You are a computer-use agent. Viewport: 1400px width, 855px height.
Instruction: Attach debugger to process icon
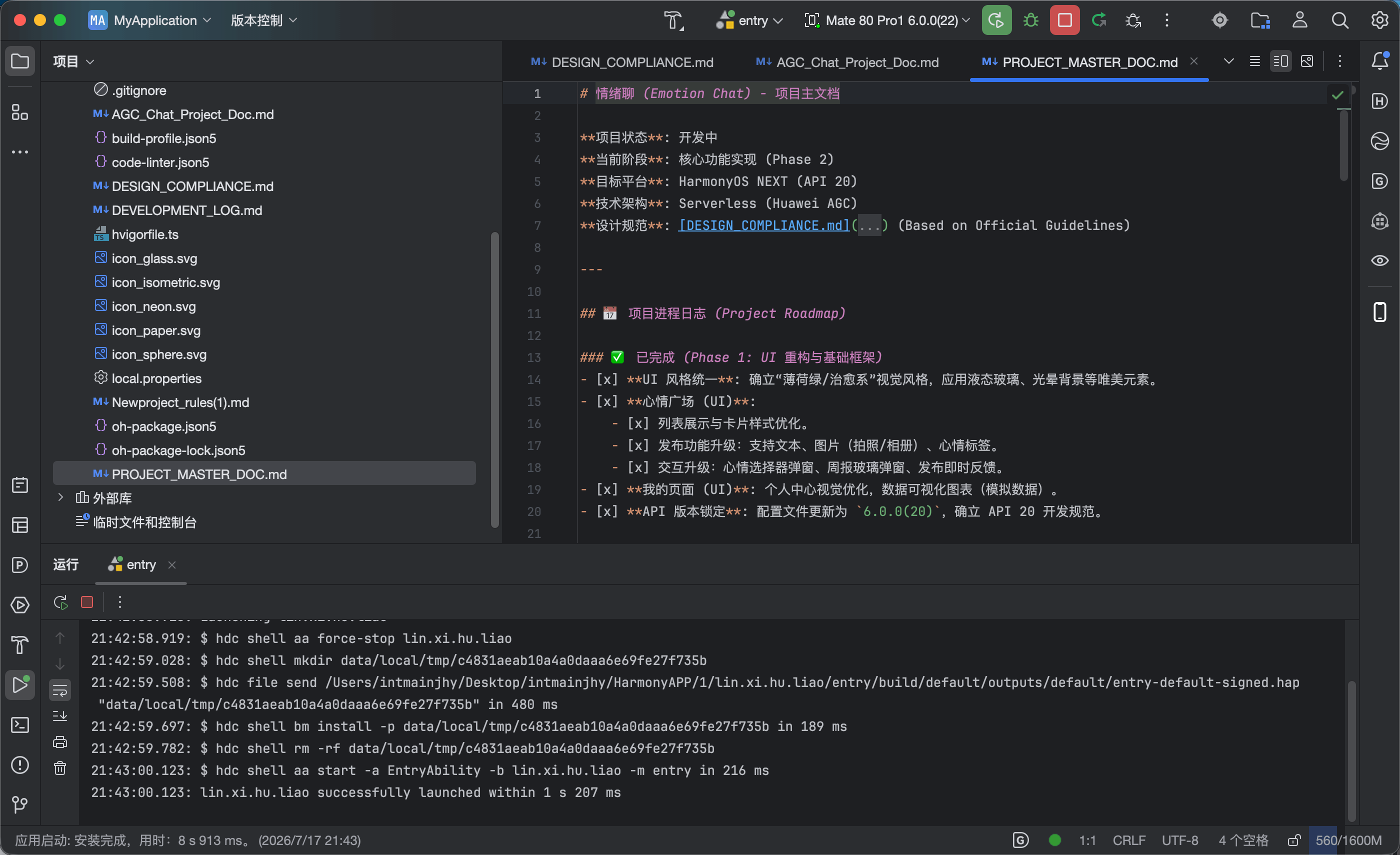click(x=1133, y=20)
